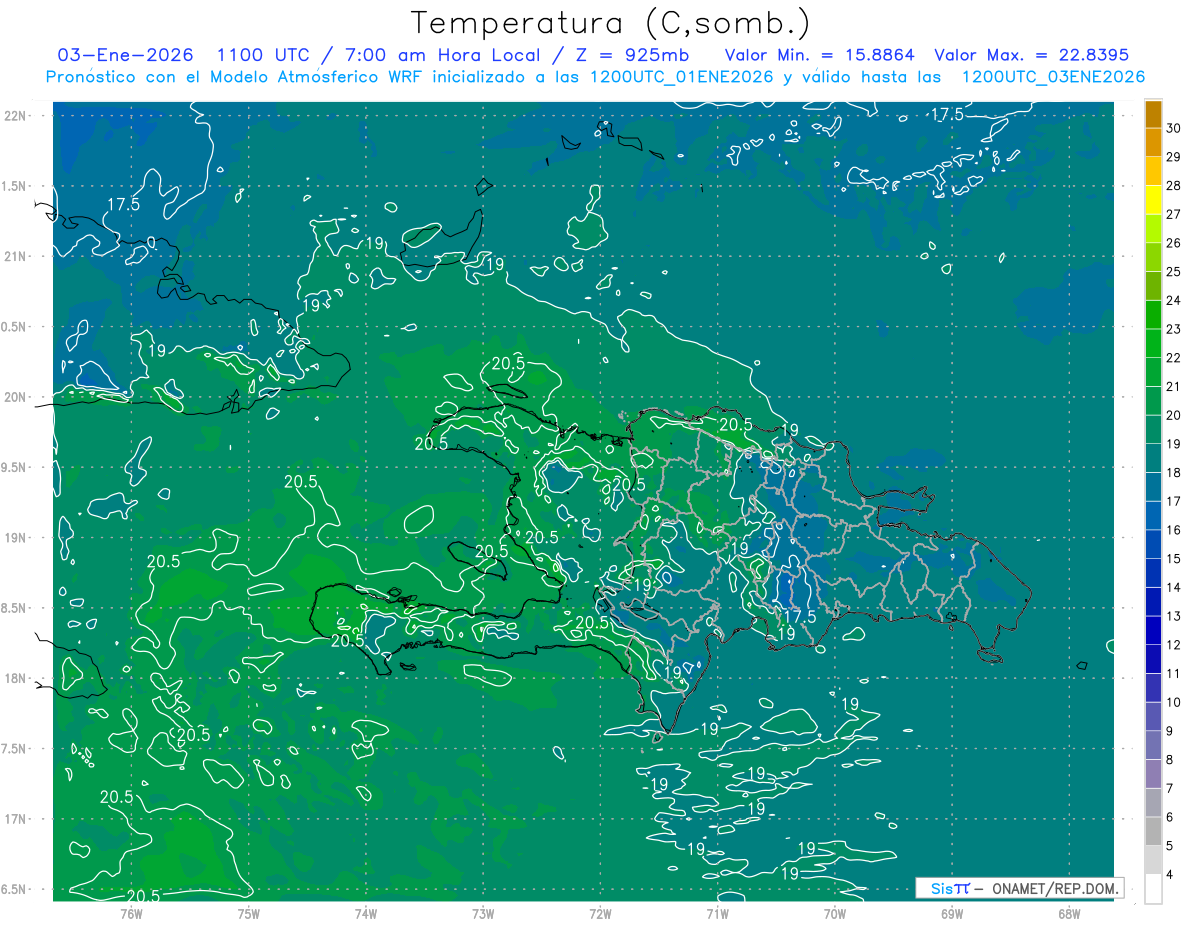The height and width of the screenshot is (927, 1200).
Task: Click the color scale label "14"
Action: 1174,588
